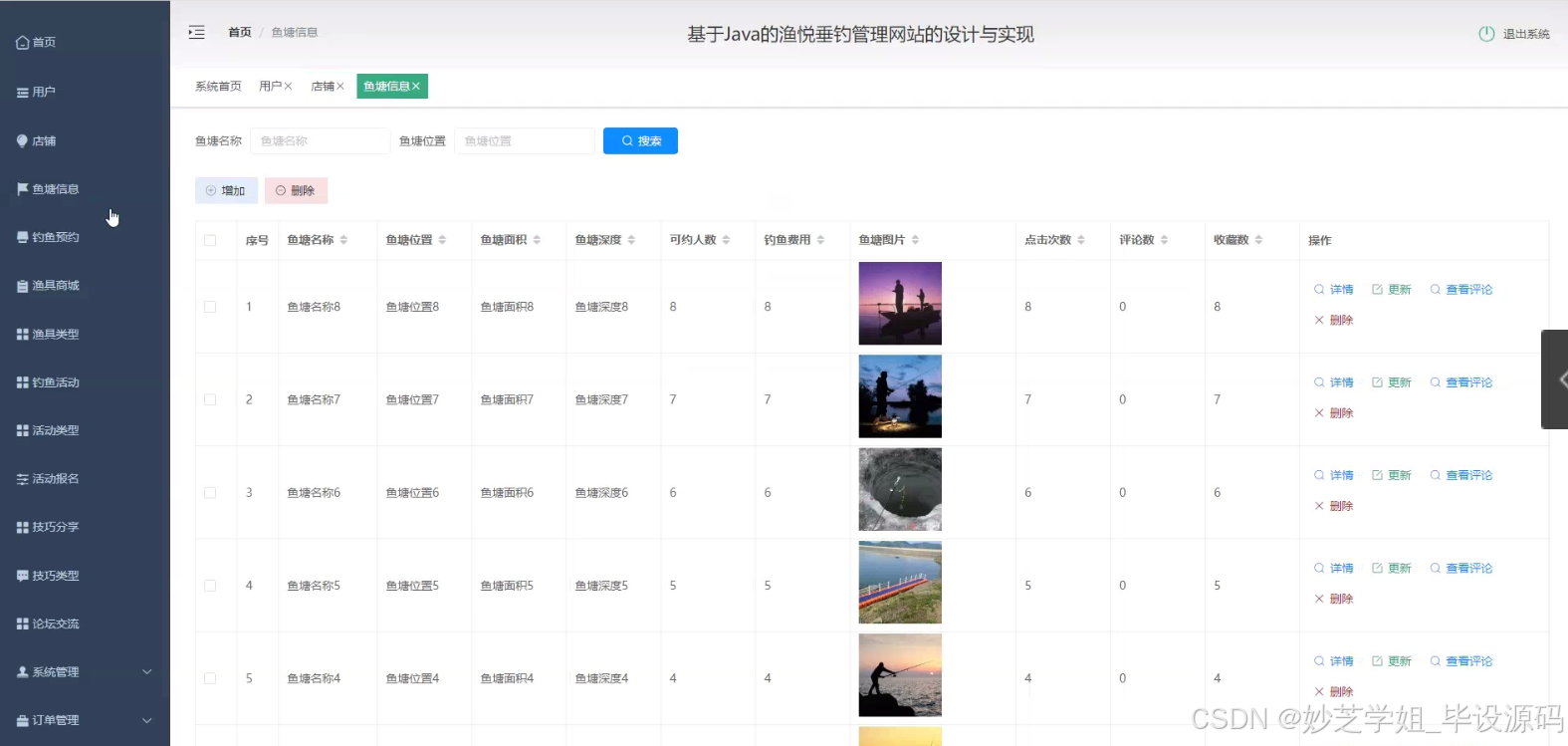Tick the select-all checkbox in table header
The image size is (1568, 746).
click(x=210, y=240)
